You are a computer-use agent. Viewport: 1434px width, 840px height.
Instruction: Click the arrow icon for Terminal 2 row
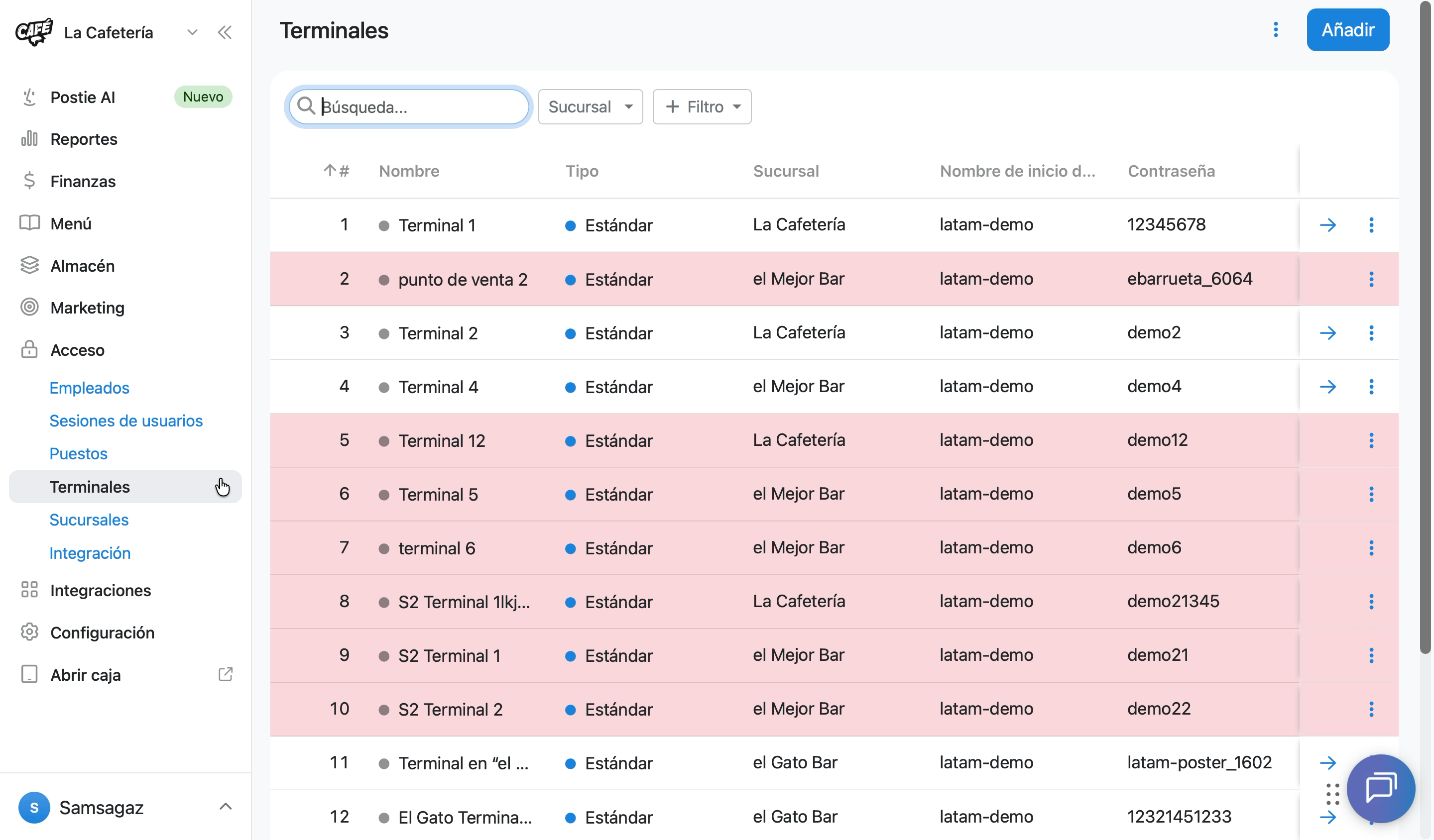[1327, 333]
